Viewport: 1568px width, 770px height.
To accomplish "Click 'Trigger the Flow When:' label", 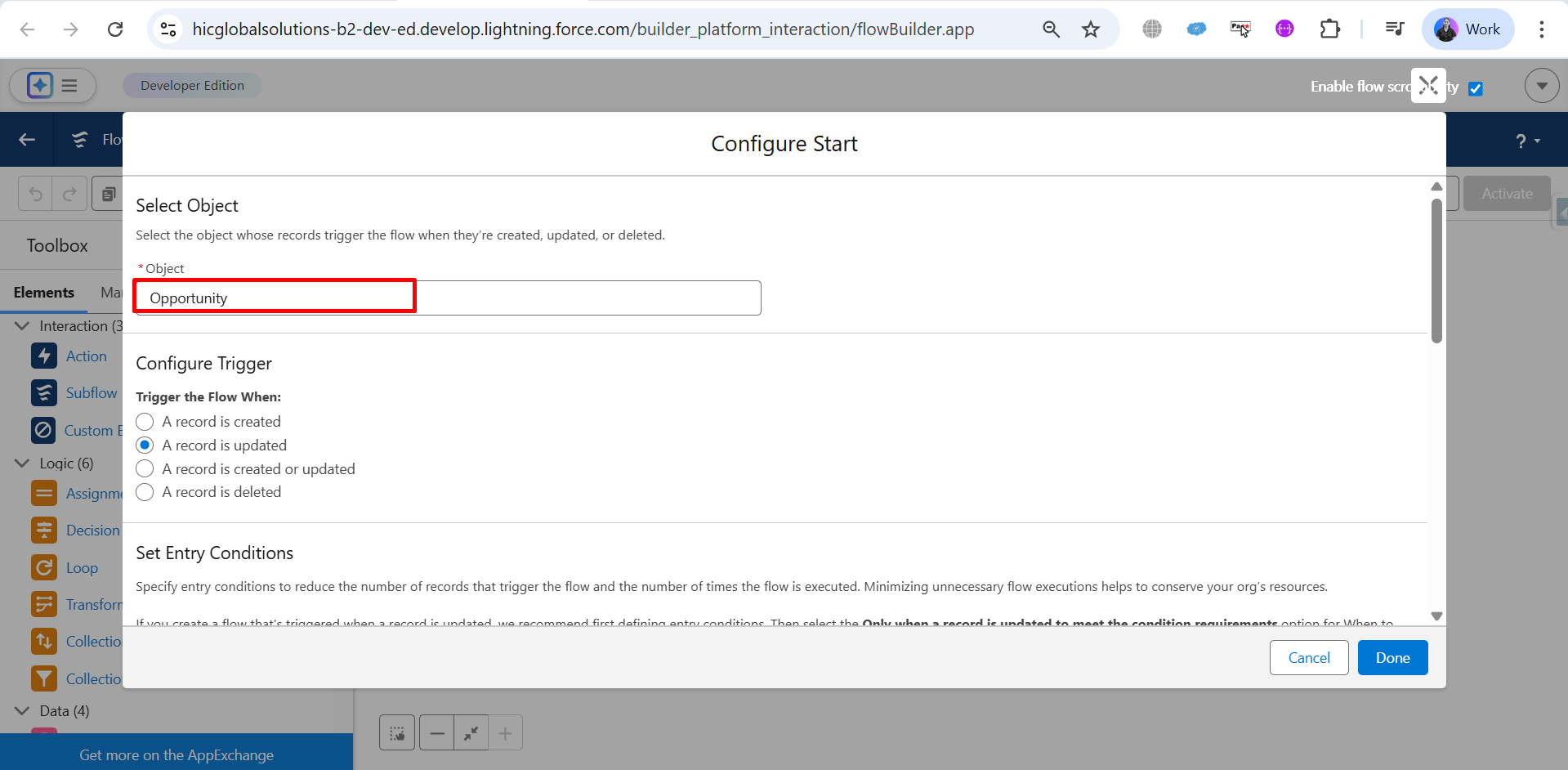I will 208,397.
